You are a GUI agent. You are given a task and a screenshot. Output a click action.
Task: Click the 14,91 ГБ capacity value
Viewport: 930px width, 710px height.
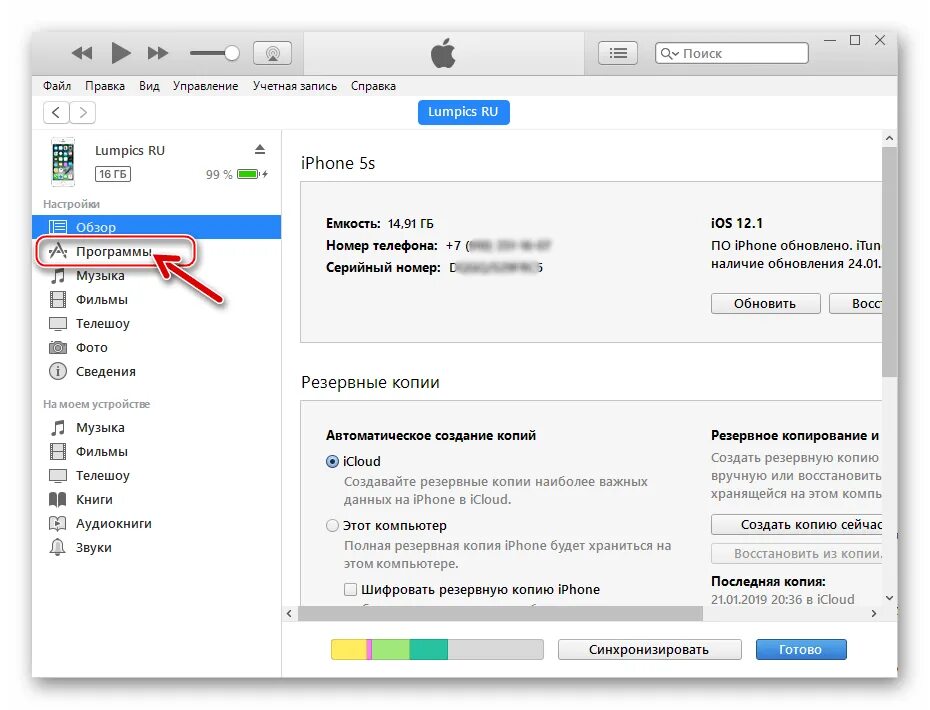pos(410,224)
